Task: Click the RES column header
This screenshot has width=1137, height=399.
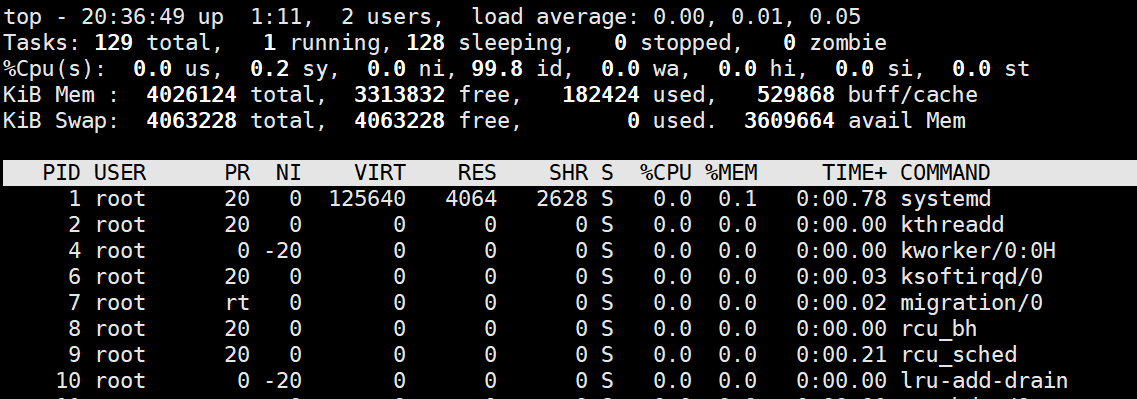Action: (477, 173)
